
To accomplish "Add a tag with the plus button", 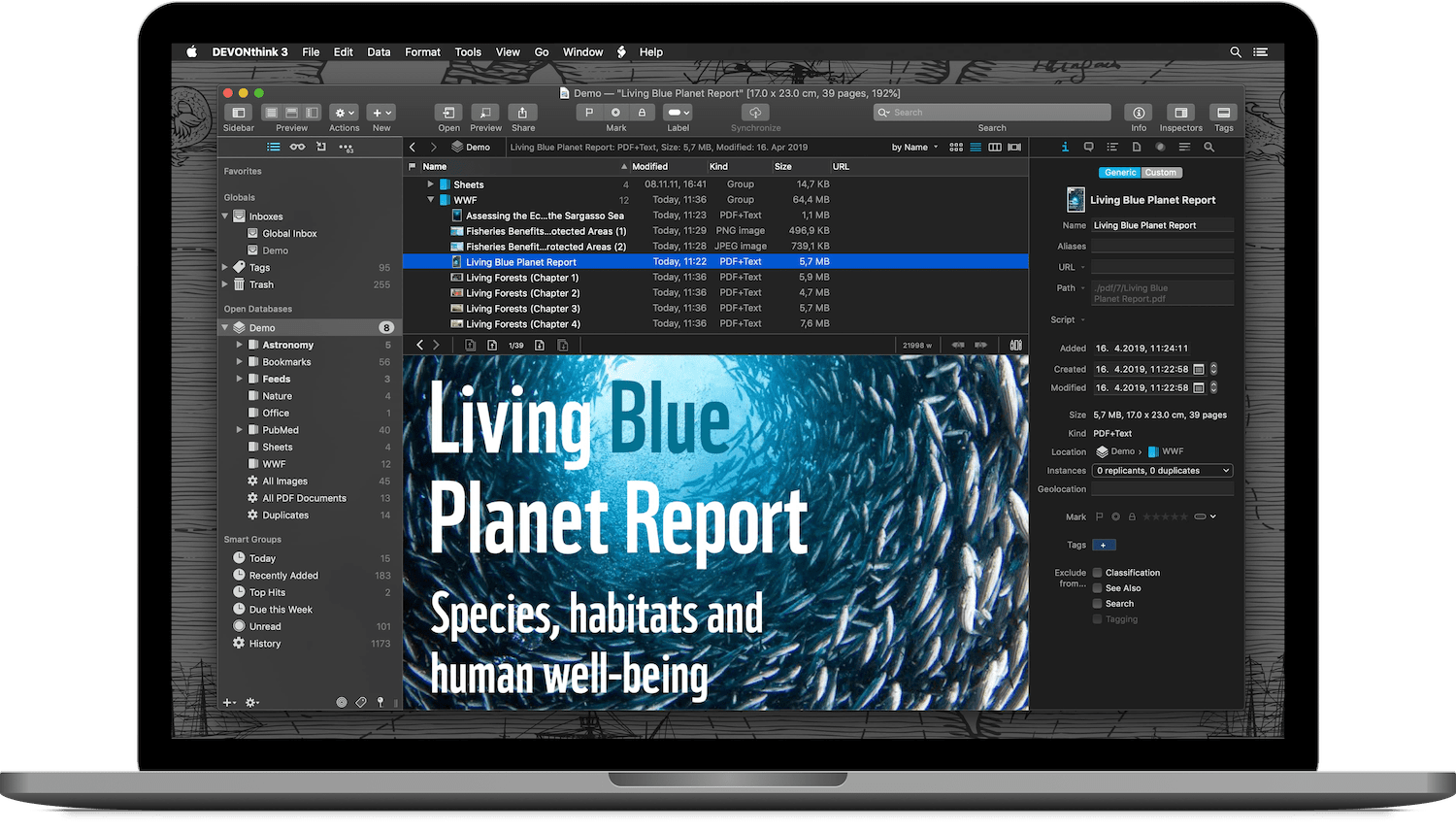I will click(1104, 545).
